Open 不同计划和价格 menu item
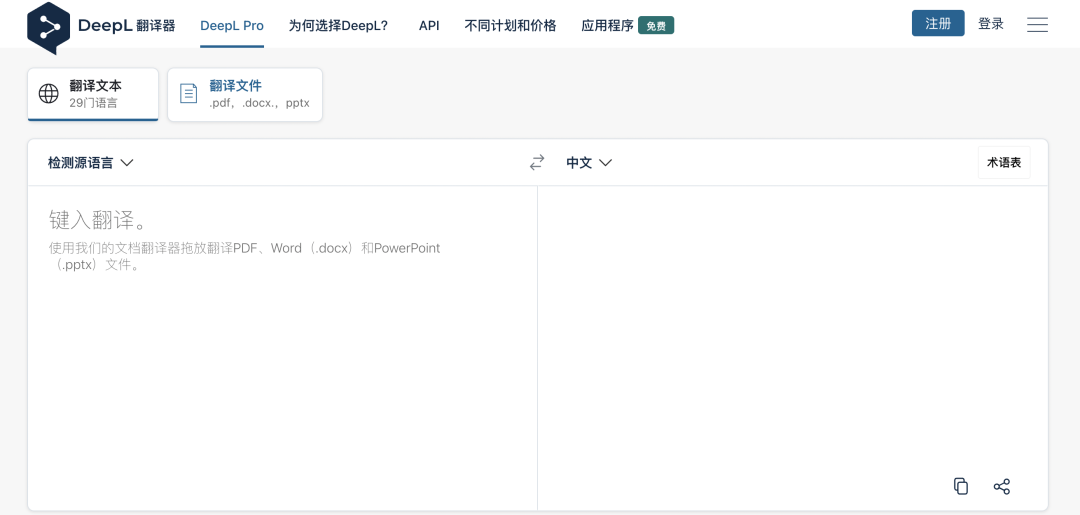Image resolution: width=1080 pixels, height=515 pixels. click(x=510, y=25)
